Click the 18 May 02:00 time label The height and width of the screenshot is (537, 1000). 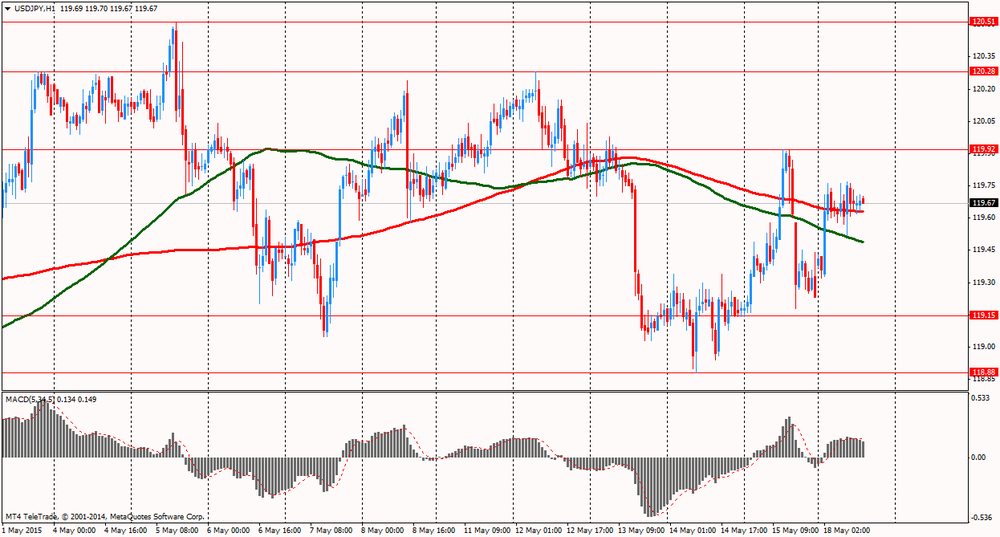847,530
